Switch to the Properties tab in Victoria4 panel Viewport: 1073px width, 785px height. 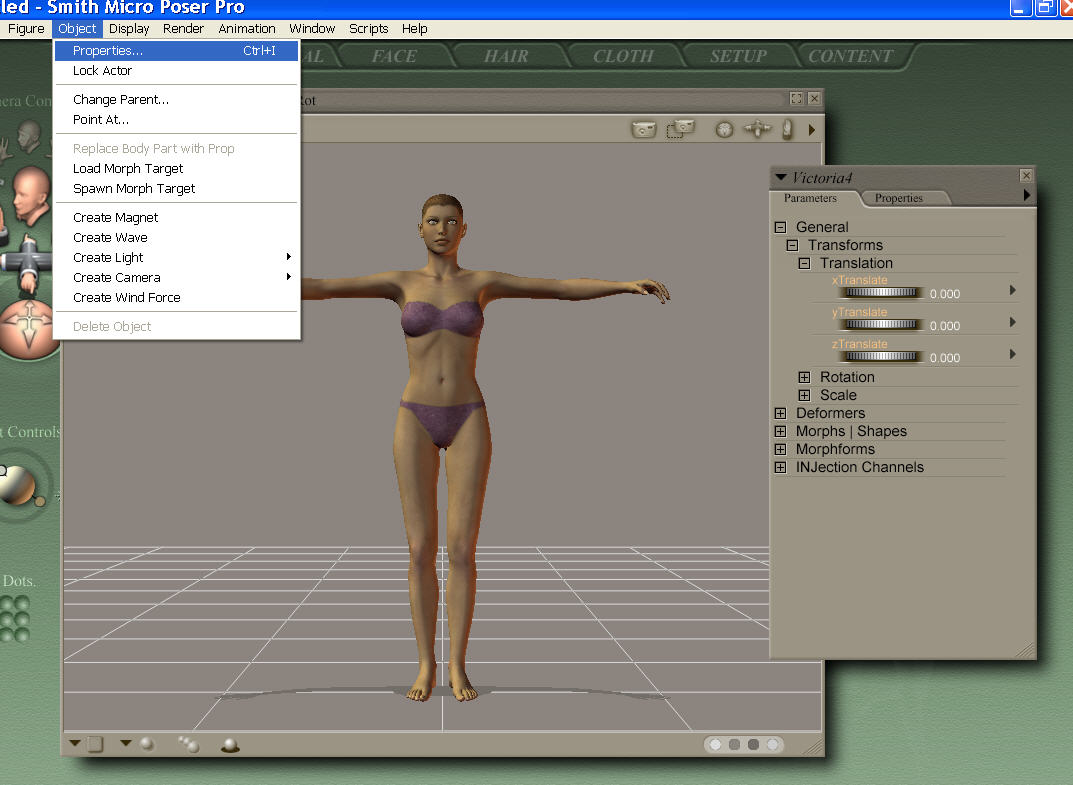point(898,198)
